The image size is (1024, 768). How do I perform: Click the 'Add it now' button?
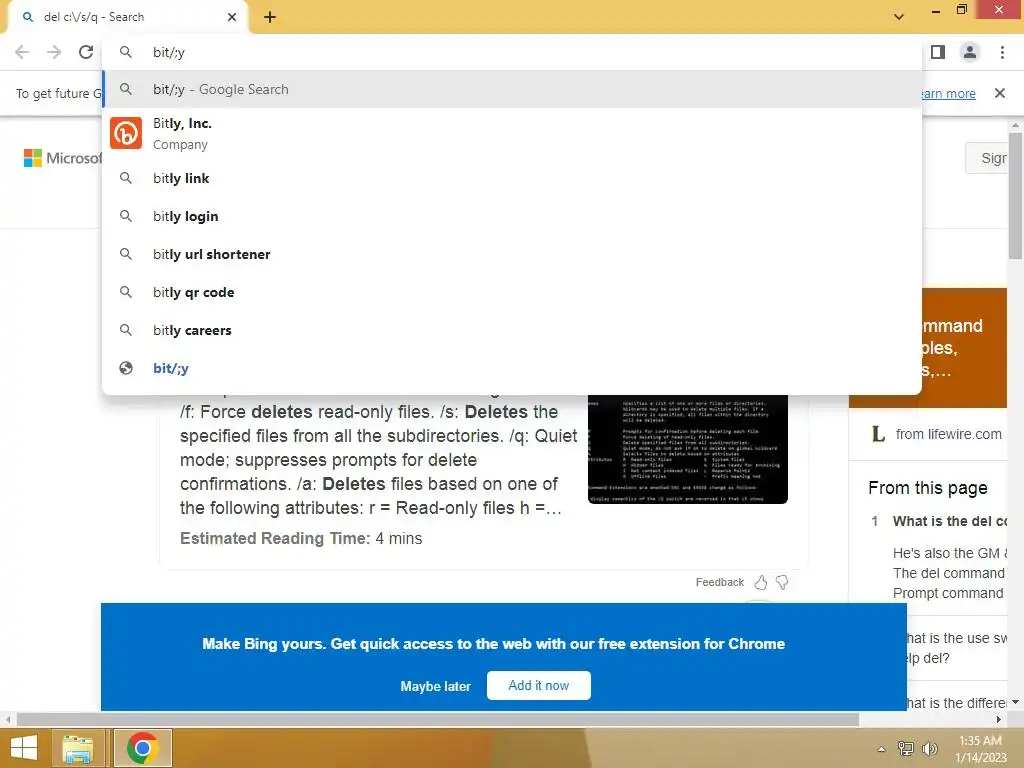[x=539, y=685]
